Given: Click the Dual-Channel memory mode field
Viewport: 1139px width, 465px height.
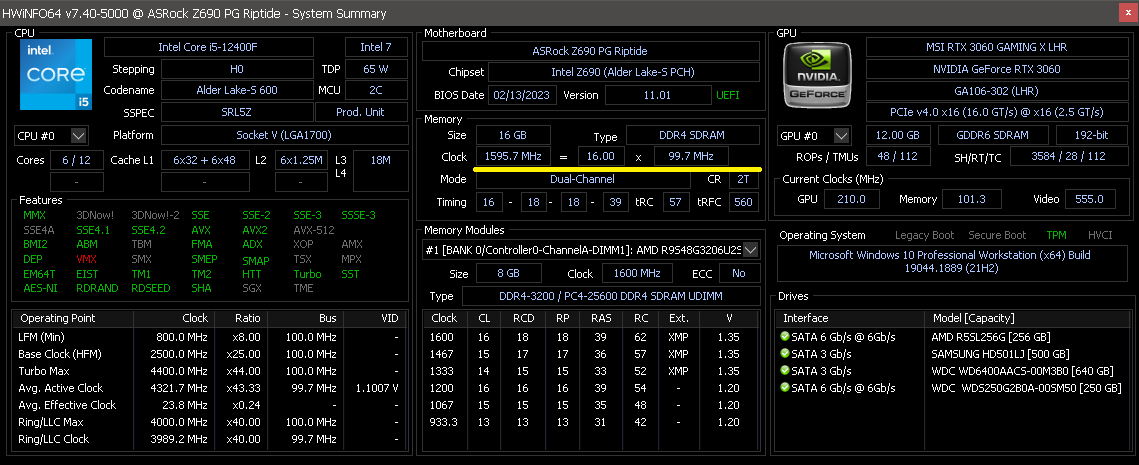Looking at the screenshot, I should (585, 179).
